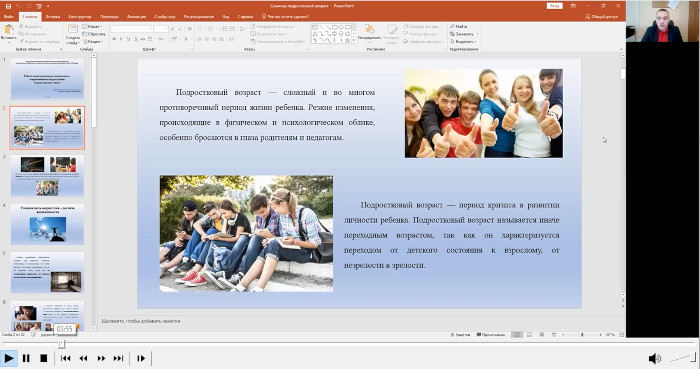Open the Заменить replace dropdown
This screenshot has width=700, height=369.
[464, 34]
